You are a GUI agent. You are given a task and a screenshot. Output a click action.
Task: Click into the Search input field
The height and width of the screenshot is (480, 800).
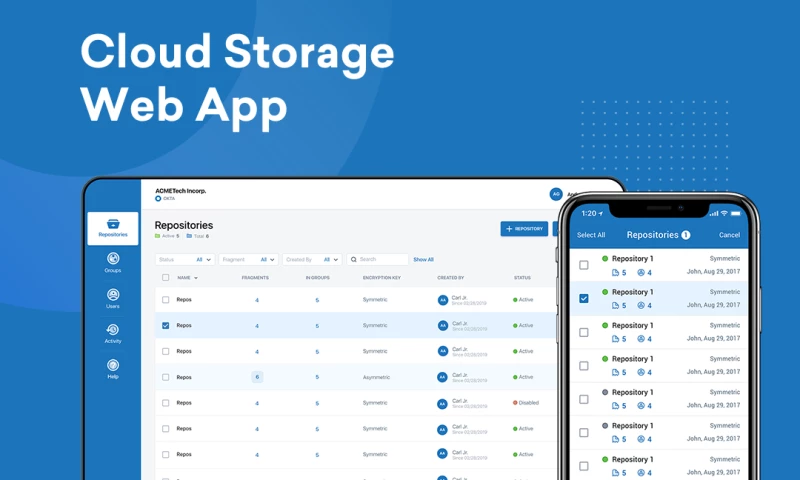point(382,259)
